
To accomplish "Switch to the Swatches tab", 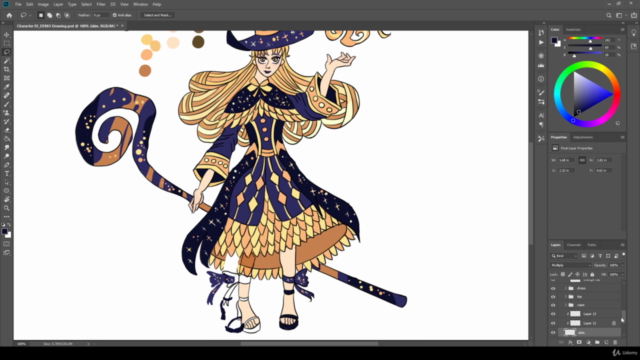I will pos(573,29).
